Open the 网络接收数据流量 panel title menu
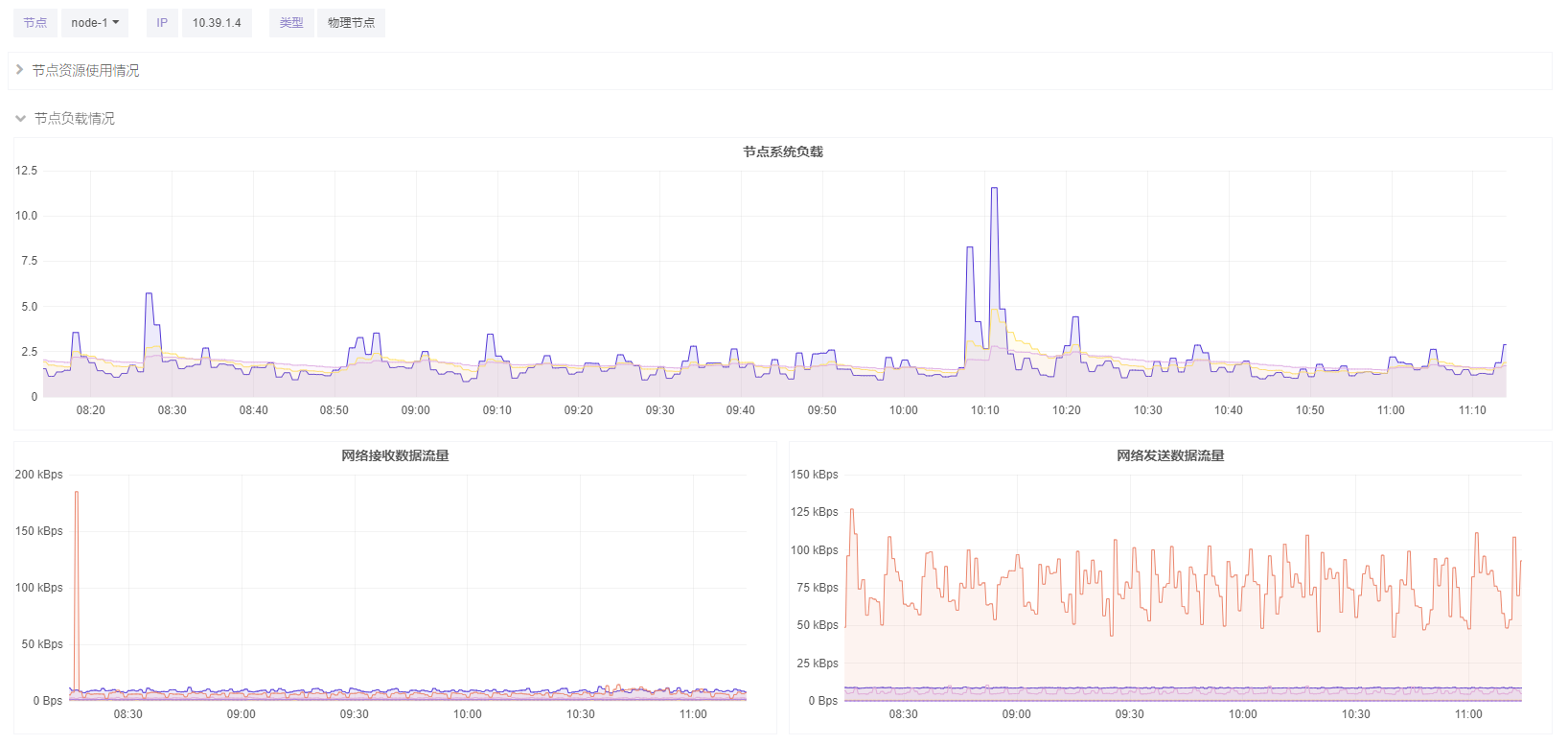1568x745 pixels. (x=395, y=455)
